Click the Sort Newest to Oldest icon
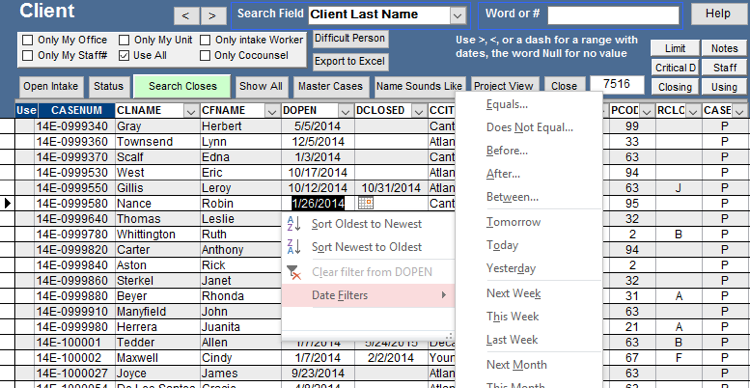Viewport: 750px width, 388px height. point(293,247)
